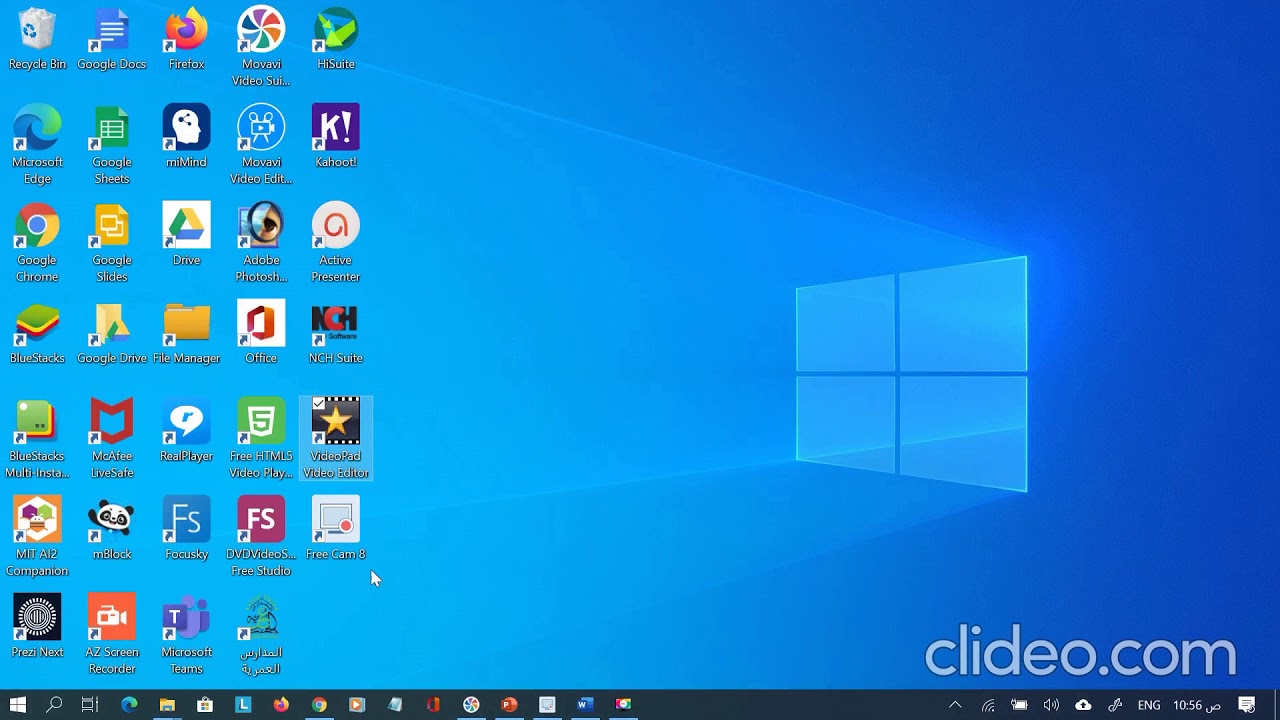This screenshot has height=720, width=1280.
Task: Select the Active Presenter desktop shortcut
Action: (x=336, y=242)
